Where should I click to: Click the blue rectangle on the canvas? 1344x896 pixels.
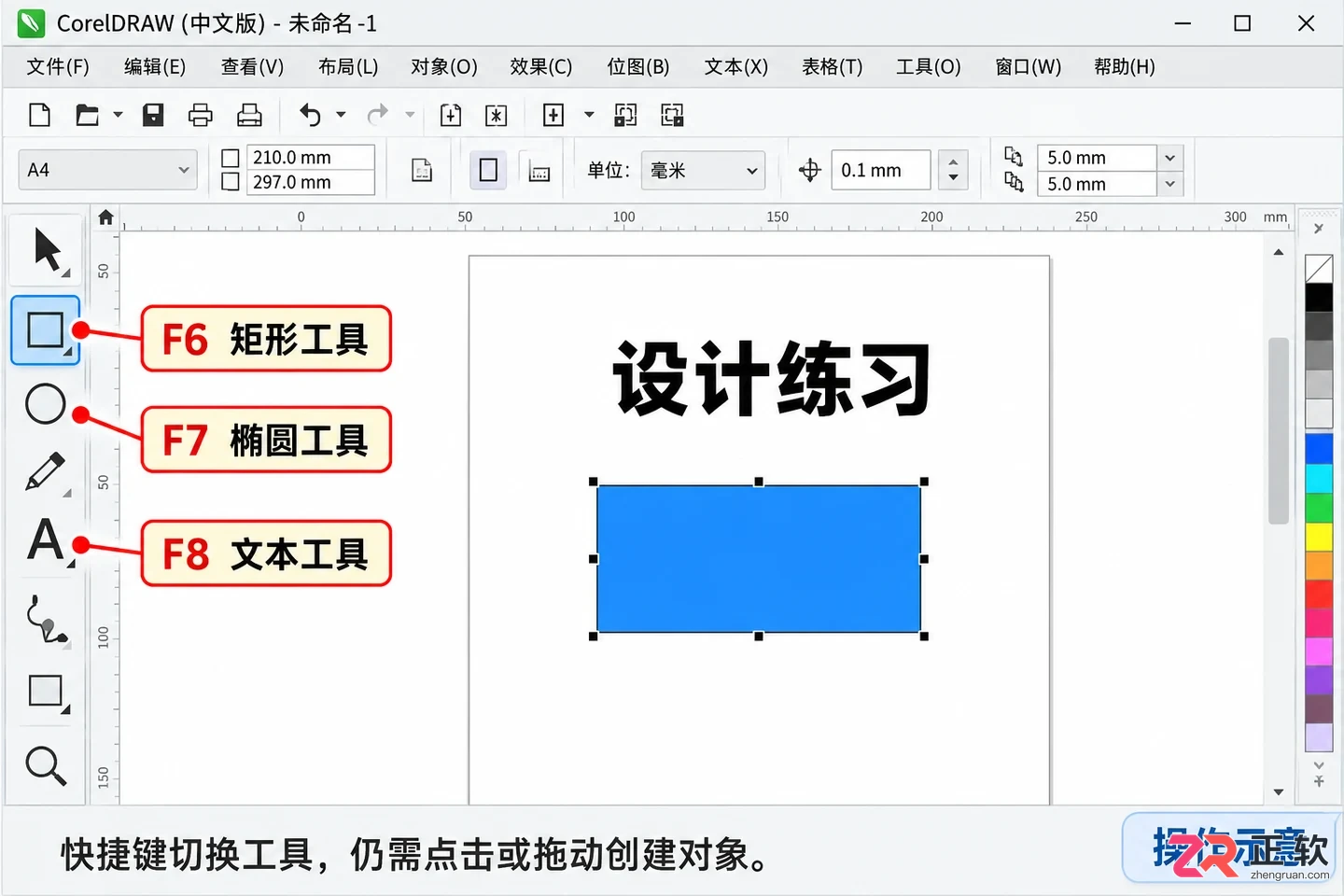tap(759, 559)
